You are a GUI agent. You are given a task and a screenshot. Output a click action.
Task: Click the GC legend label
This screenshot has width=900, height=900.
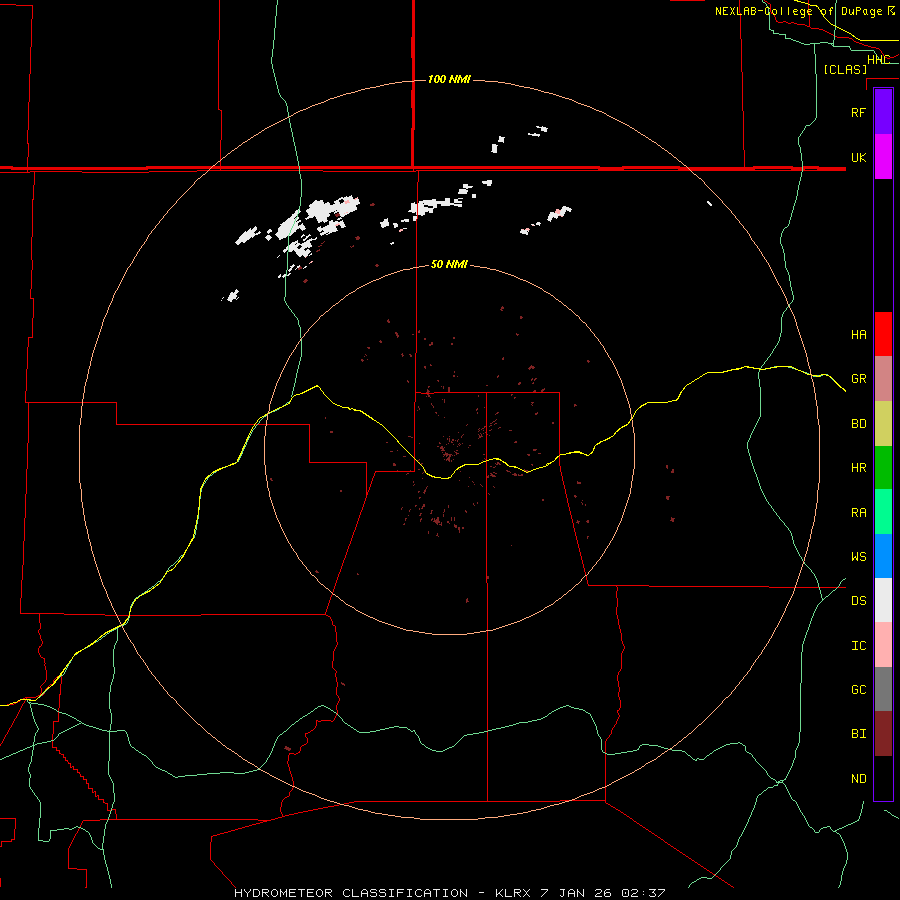coord(858,690)
